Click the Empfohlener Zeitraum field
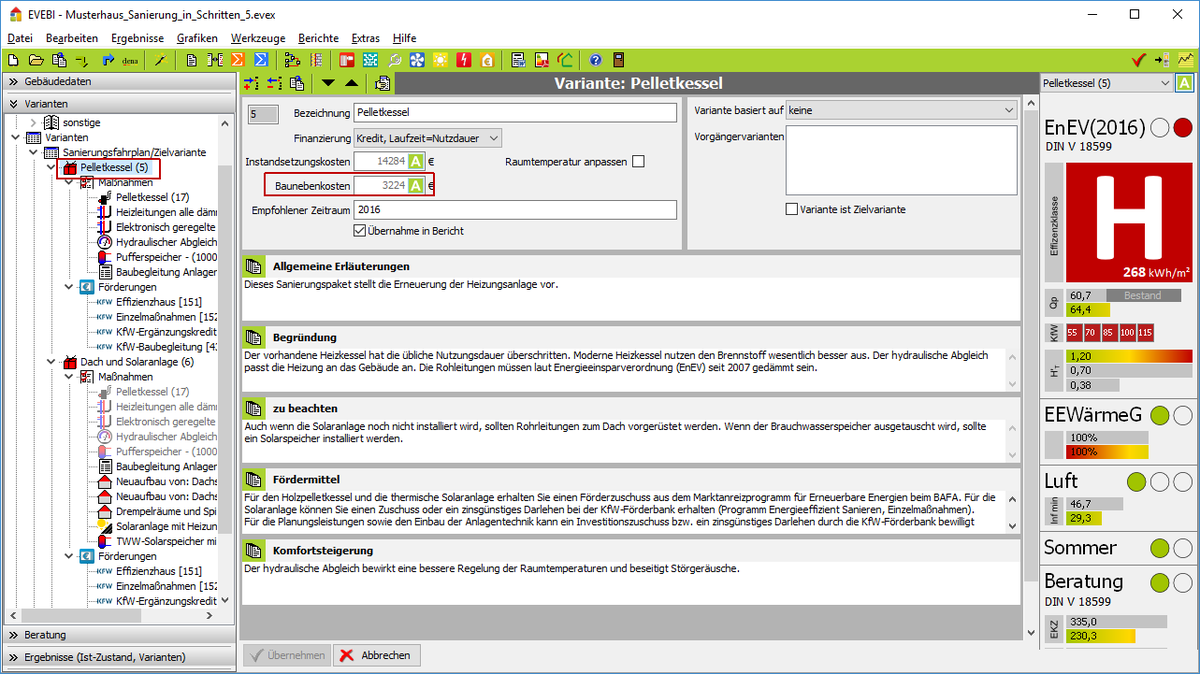Image resolution: width=1200 pixels, height=674 pixels. click(515, 210)
